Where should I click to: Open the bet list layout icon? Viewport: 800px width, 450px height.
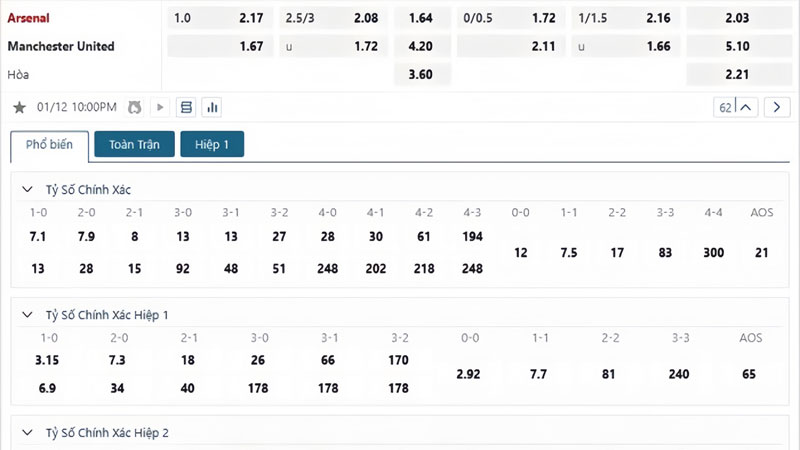[186, 108]
